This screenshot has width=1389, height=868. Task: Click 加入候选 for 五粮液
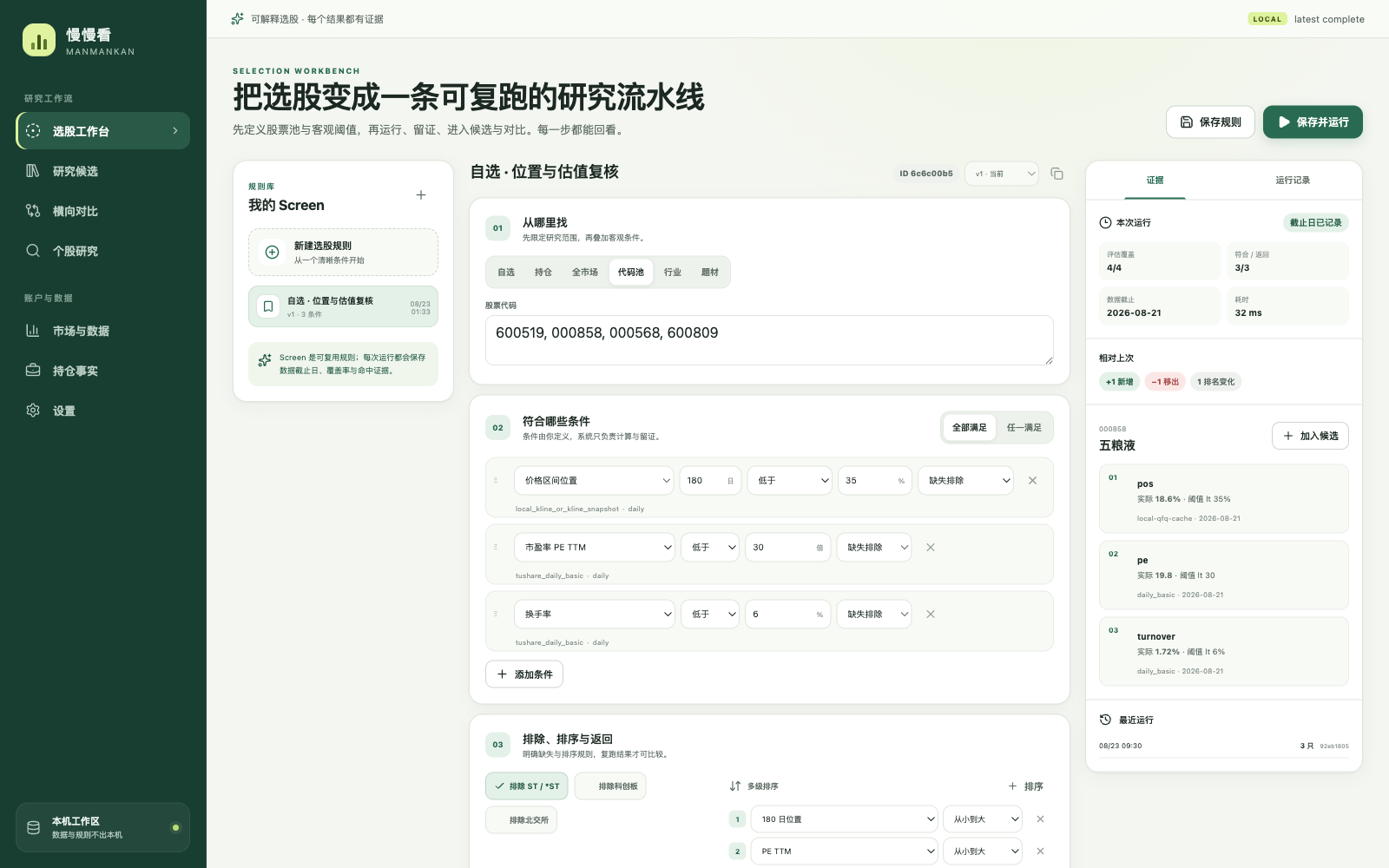[x=1310, y=436]
